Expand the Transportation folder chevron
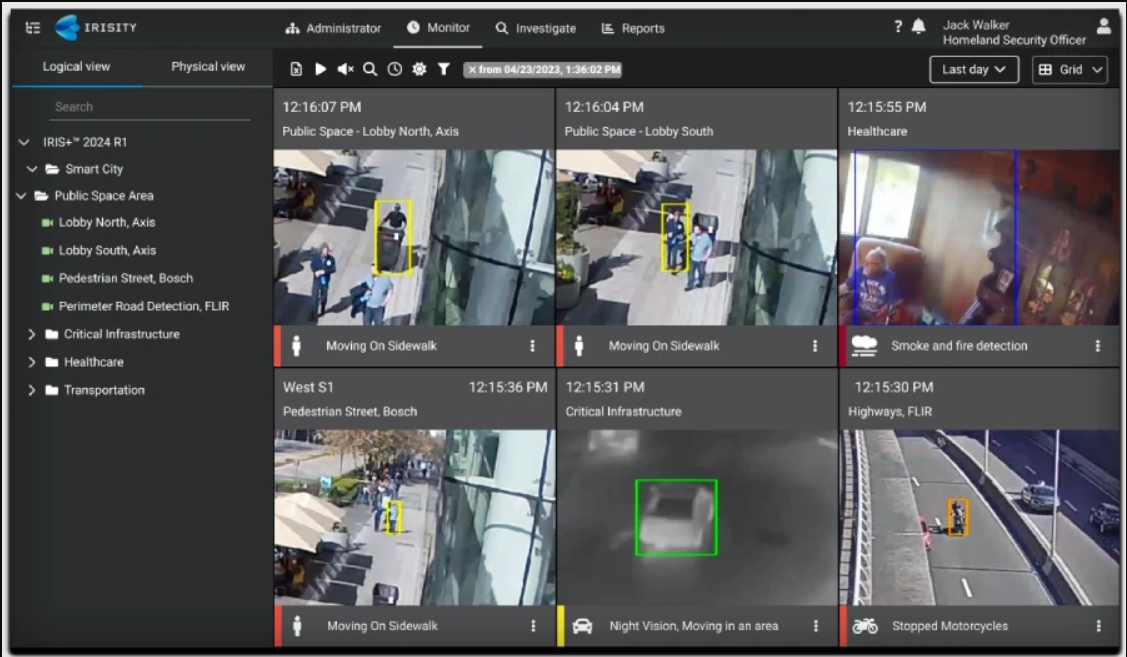Image resolution: width=1127 pixels, height=657 pixels. coord(31,390)
